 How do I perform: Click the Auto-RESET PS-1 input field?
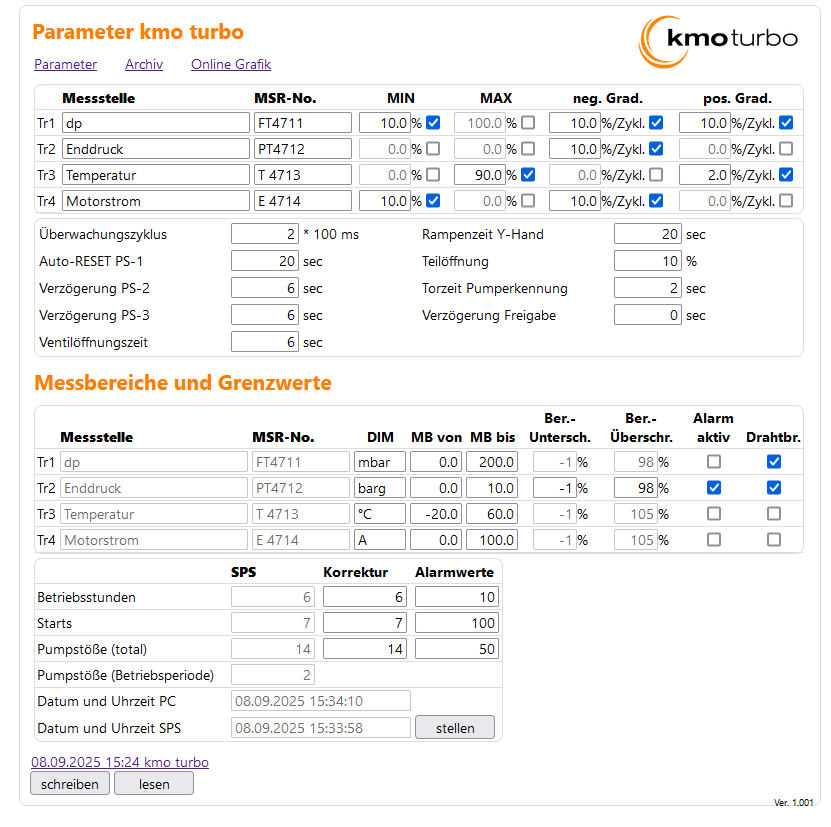point(265,261)
